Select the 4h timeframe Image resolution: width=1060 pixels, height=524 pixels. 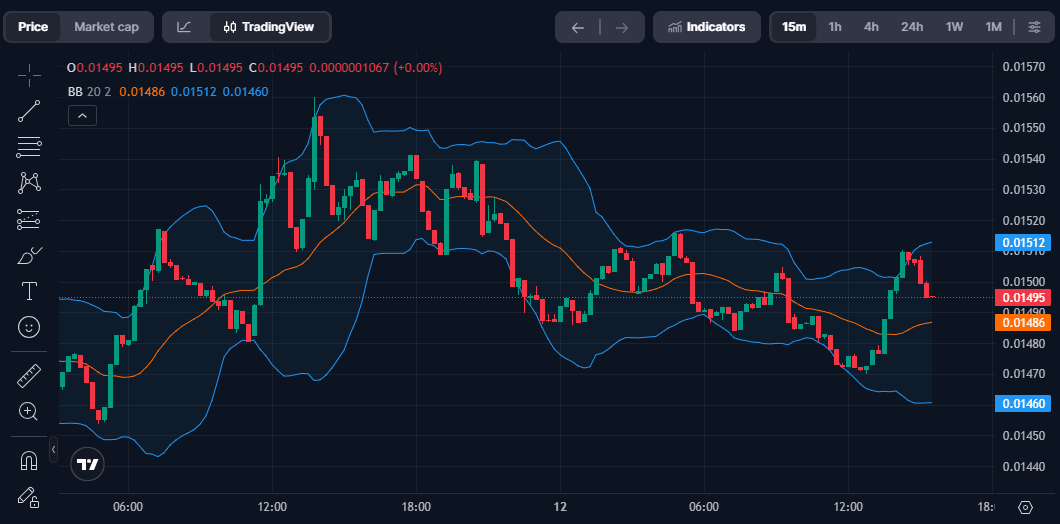pos(871,27)
